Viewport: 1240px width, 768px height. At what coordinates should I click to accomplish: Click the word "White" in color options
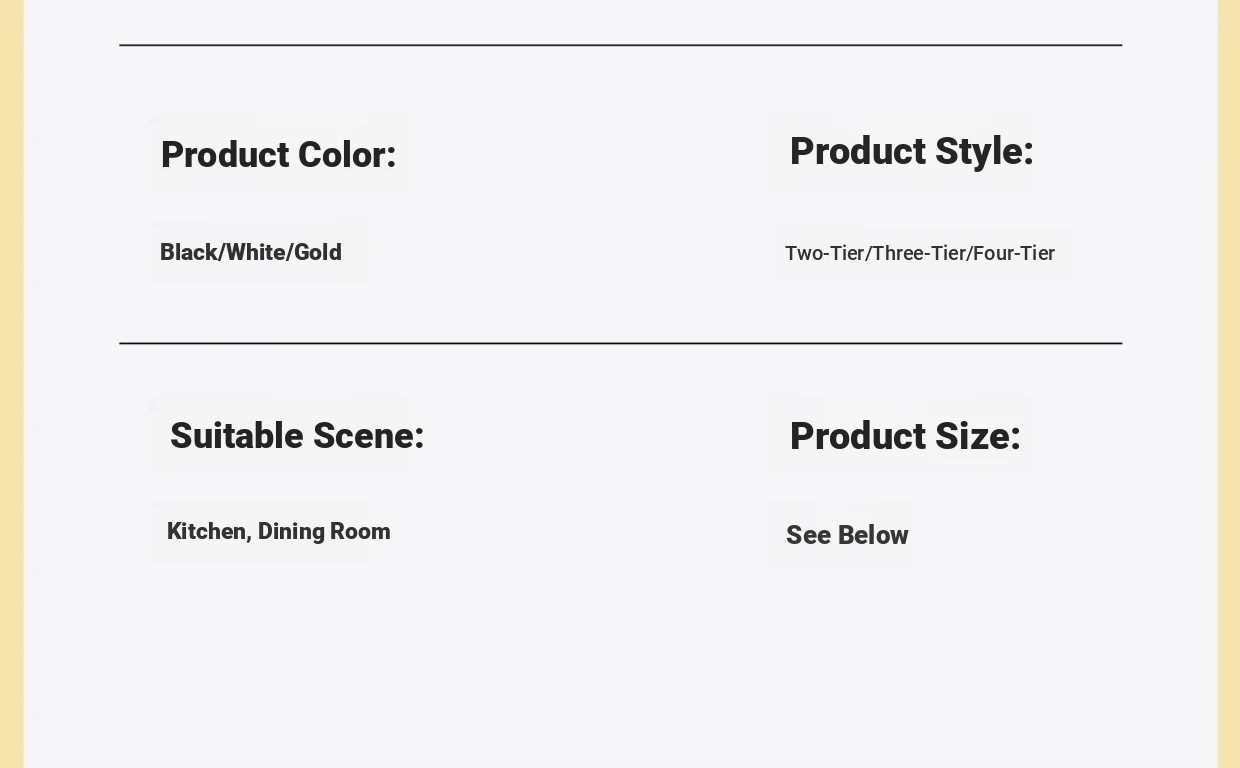[x=256, y=252]
